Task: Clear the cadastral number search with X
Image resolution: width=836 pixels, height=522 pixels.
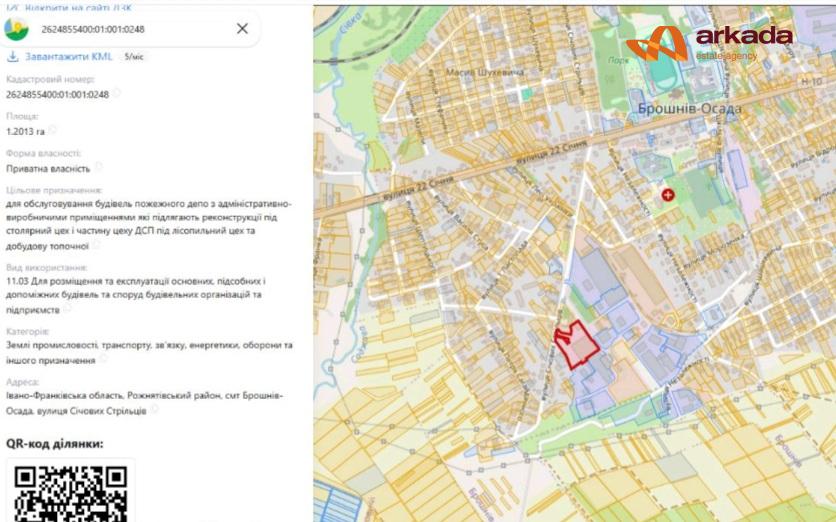Action: point(242,29)
